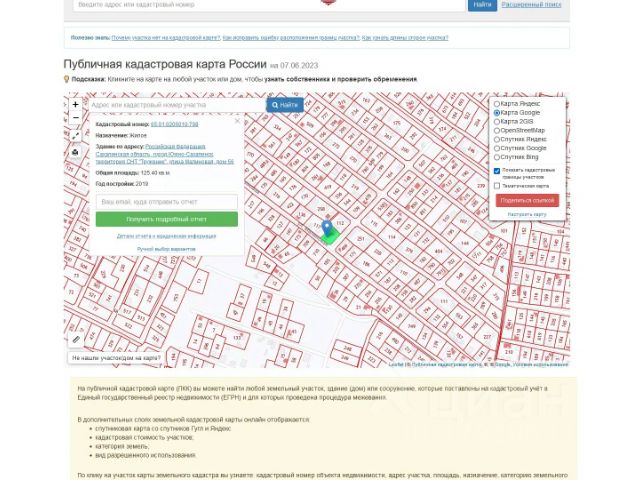The image size is (640, 480).
Task: Activate the ruler measurement tool
Action: 76,339
